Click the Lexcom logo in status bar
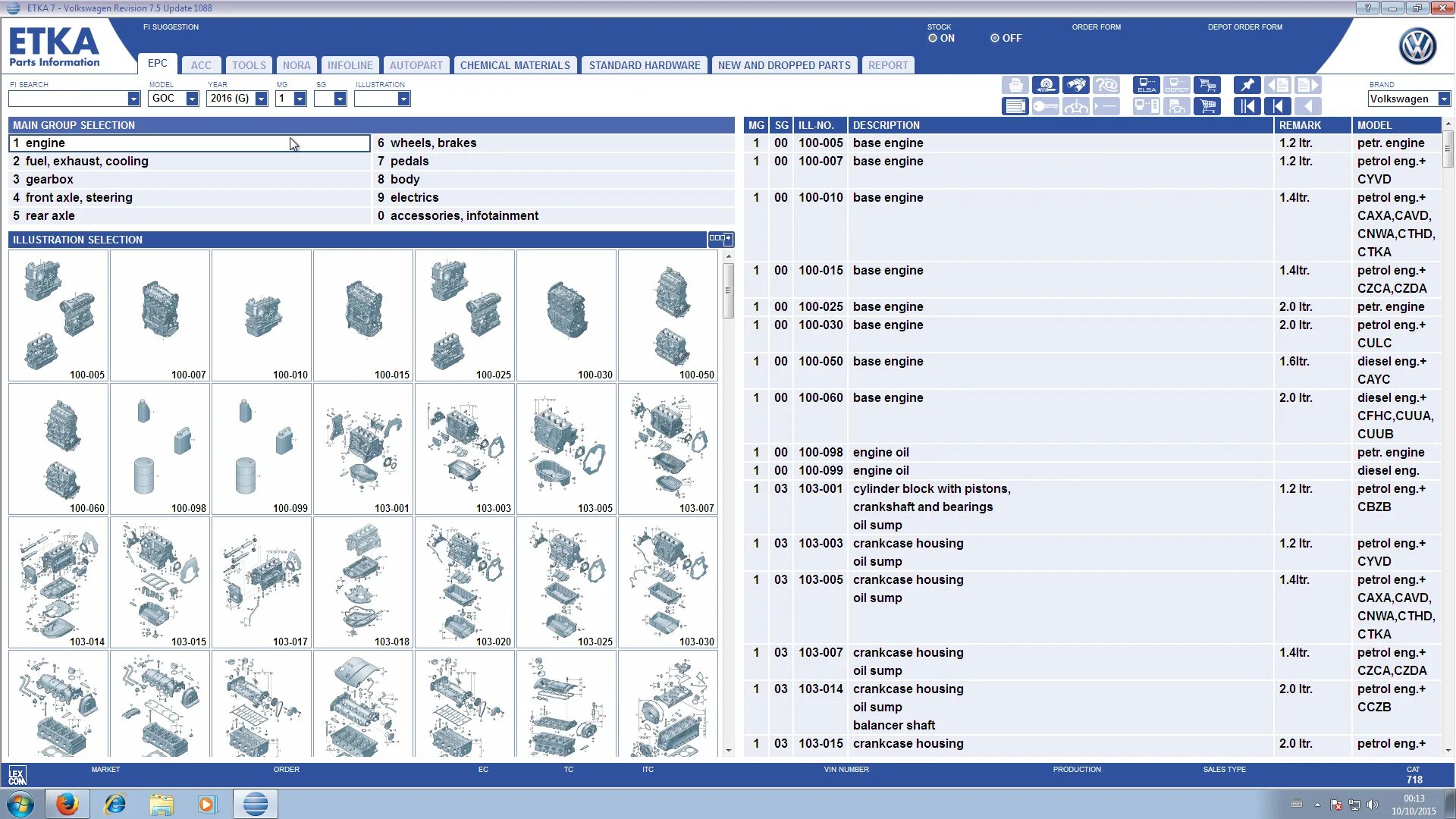The image size is (1456, 819). coord(17,775)
